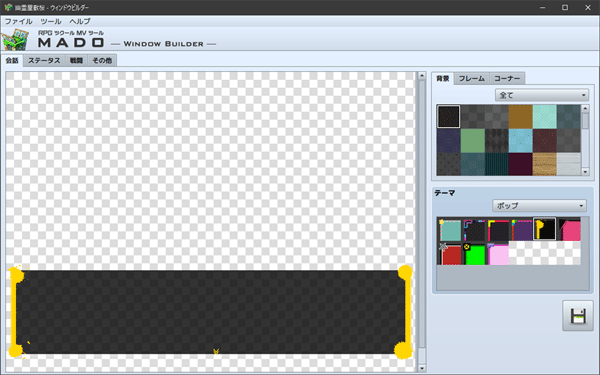Select the light pink theme thumbnail
Viewport: 600px width, 375px height.
[x=498, y=253]
